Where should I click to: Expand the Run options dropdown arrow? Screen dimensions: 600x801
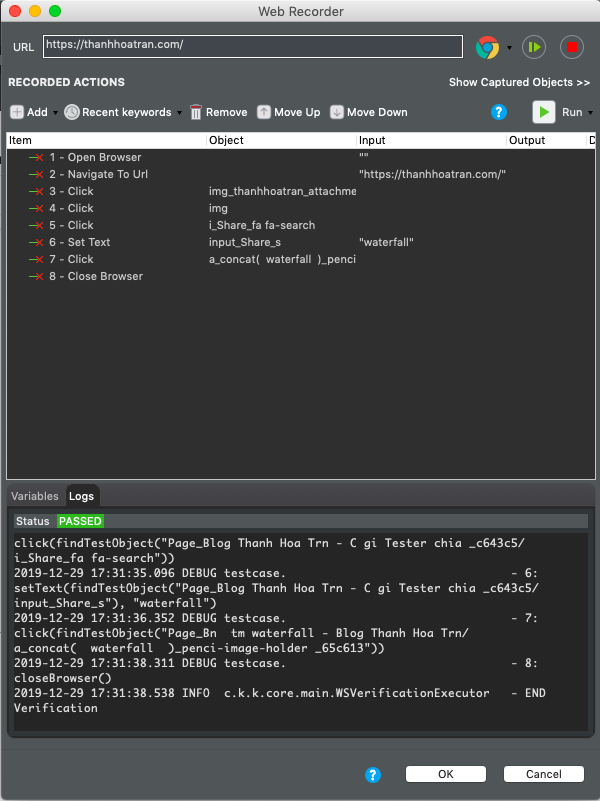(591, 113)
